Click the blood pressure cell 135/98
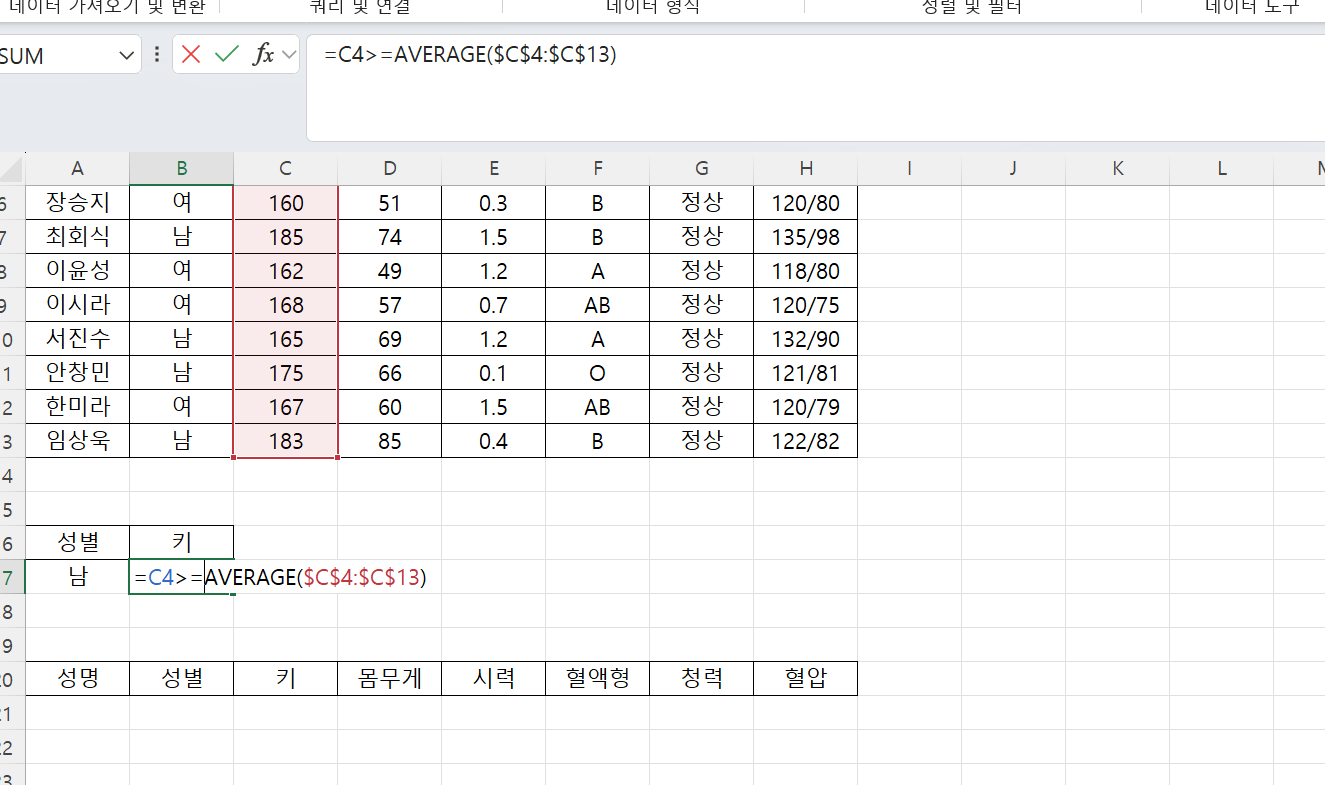The image size is (1325, 785). coord(806,237)
